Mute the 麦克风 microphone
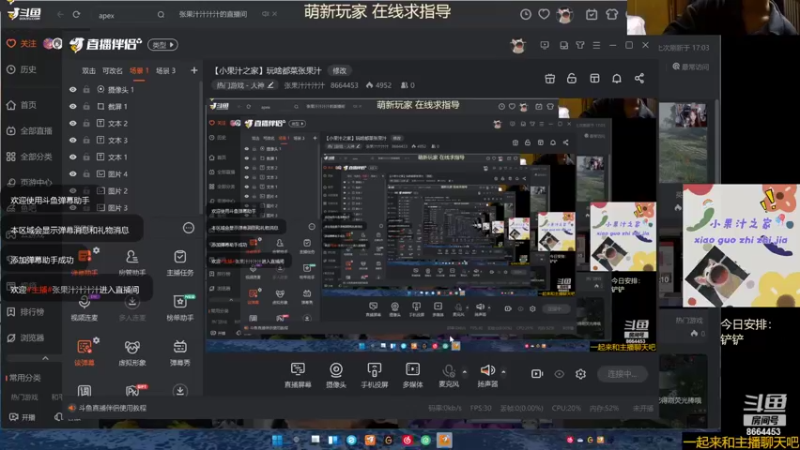Screen dimensions: 800x450 pos(448,374)
